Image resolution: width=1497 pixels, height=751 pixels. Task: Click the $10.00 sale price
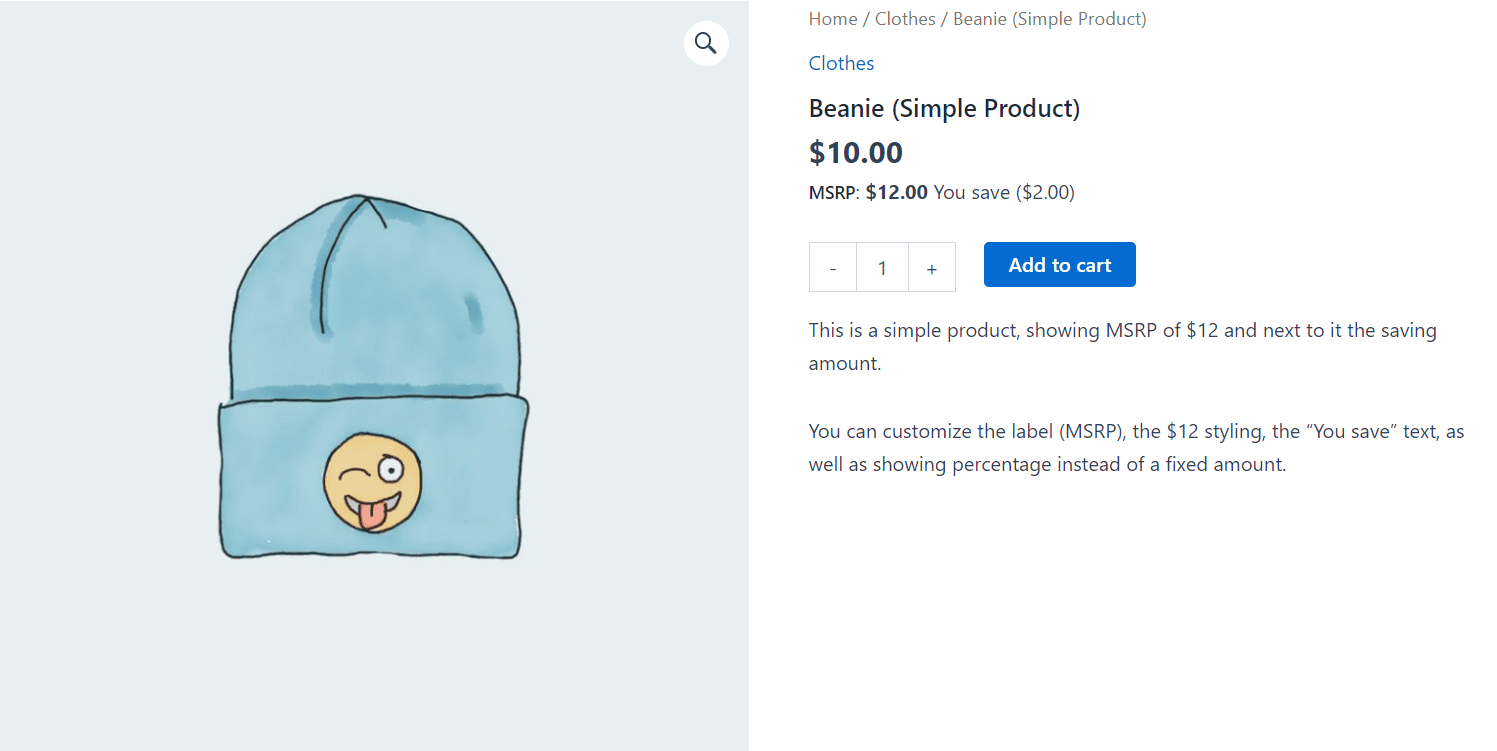(856, 153)
